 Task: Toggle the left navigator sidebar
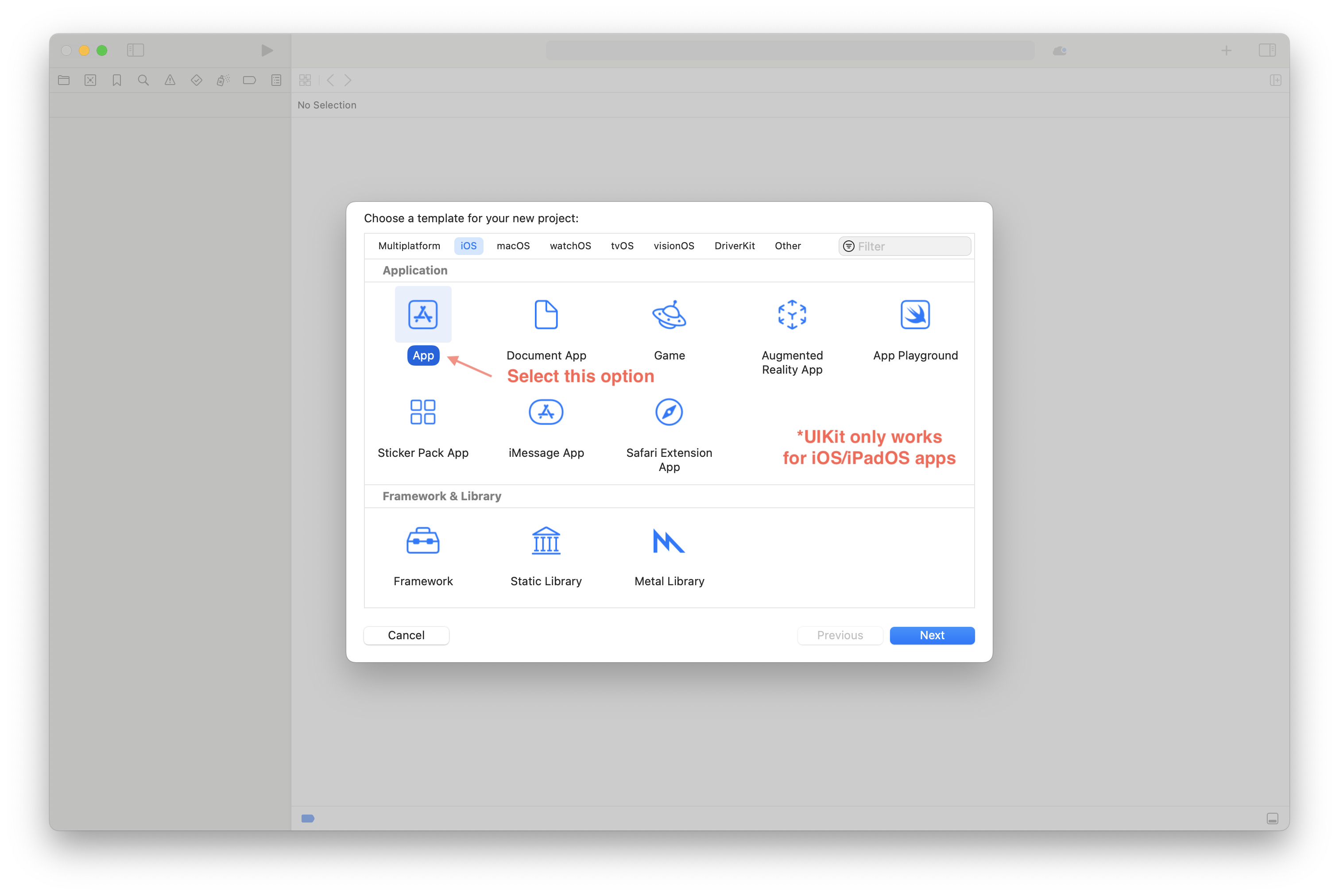(135, 50)
